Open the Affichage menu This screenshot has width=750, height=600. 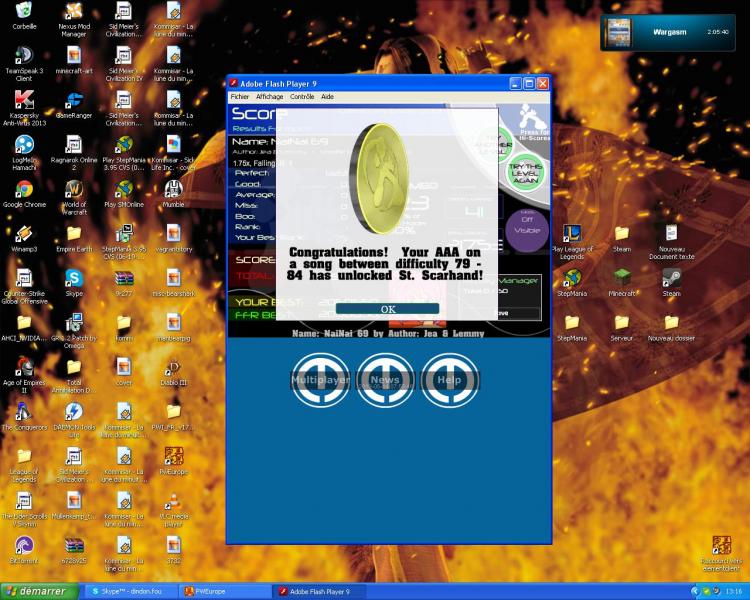269,97
